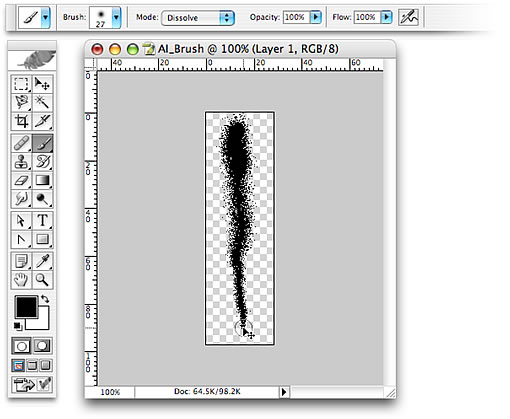Choose the Hand tool
Viewport: 510px width, 419px height.
point(21,280)
